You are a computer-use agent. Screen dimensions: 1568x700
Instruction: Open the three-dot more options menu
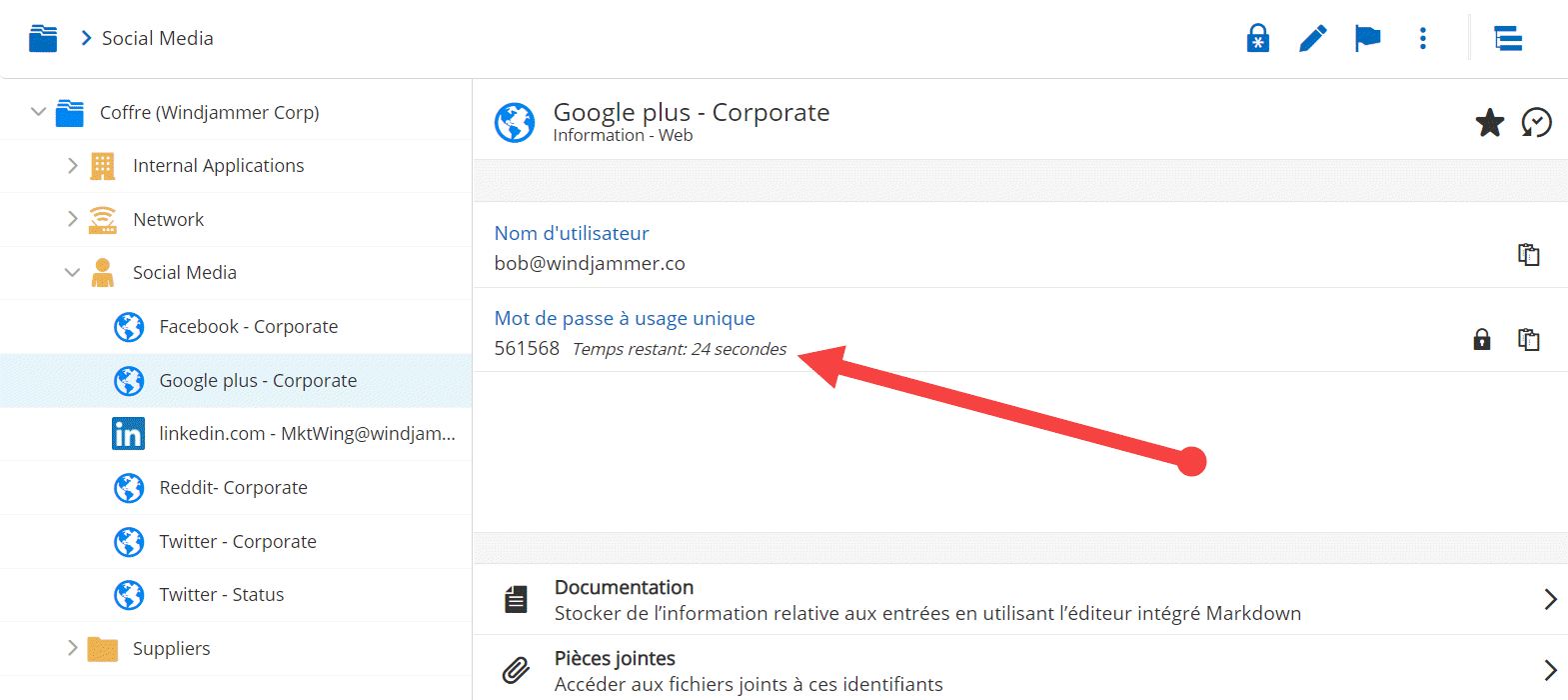(x=1422, y=39)
